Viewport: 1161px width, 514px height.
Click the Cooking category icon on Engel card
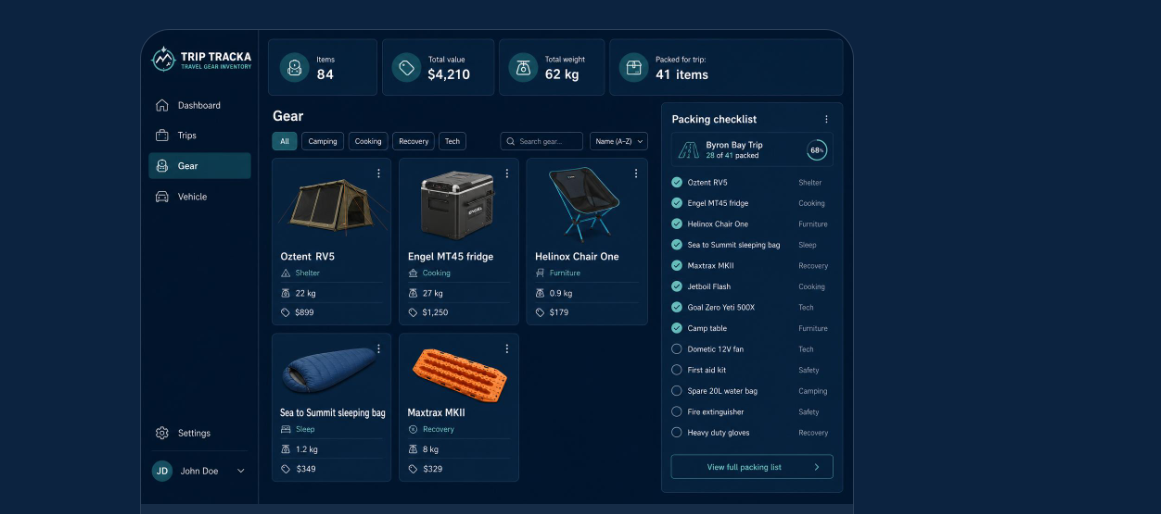coord(413,273)
